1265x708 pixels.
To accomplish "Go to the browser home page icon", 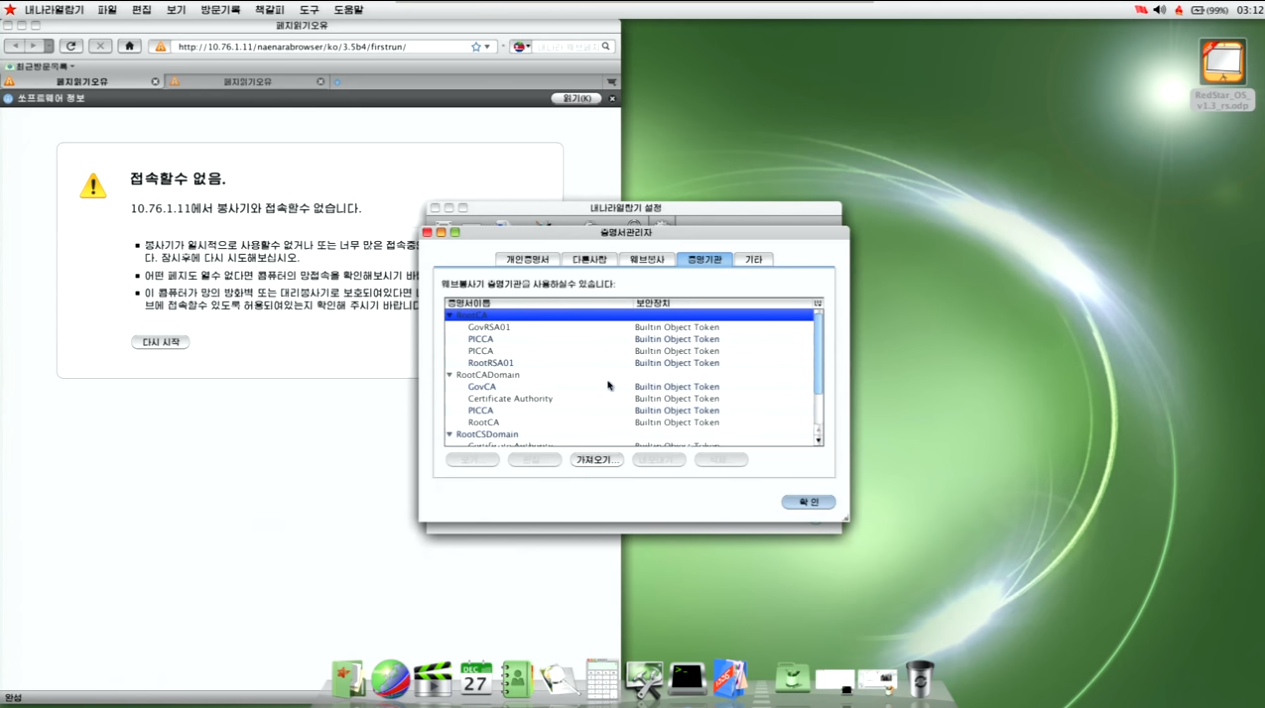I will click(129, 46).
